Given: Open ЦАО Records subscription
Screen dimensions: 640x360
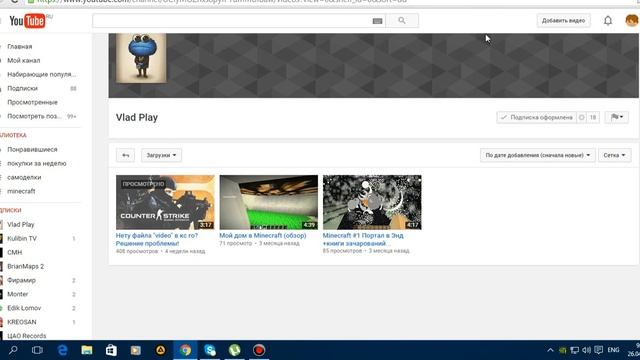Looking at the screenshot, I should pos(27,336).
